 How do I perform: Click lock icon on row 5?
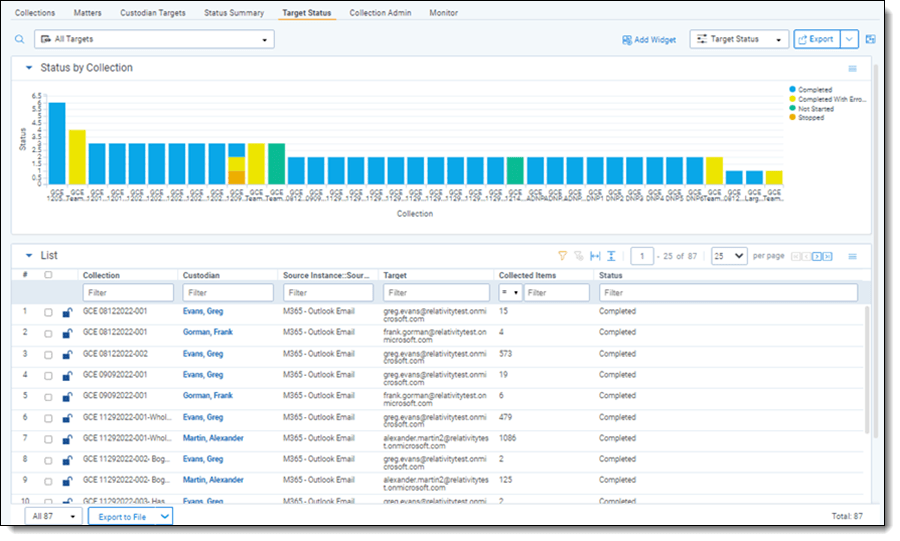(67, 397)
